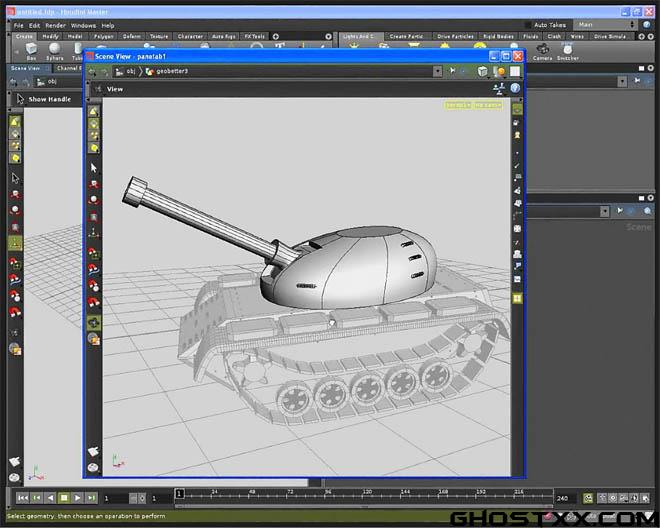Click the end frame field showing 240
Viewport: 660px width, 528px height.
click(x=566, y=499)
